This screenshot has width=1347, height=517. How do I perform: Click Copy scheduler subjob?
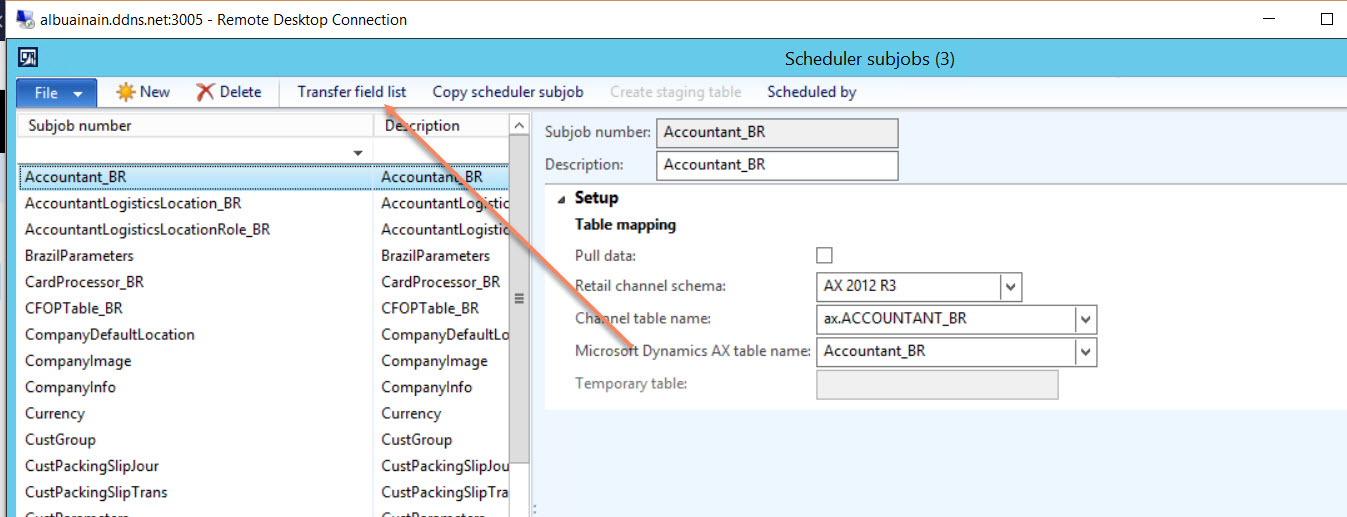[x=508, y=92]
